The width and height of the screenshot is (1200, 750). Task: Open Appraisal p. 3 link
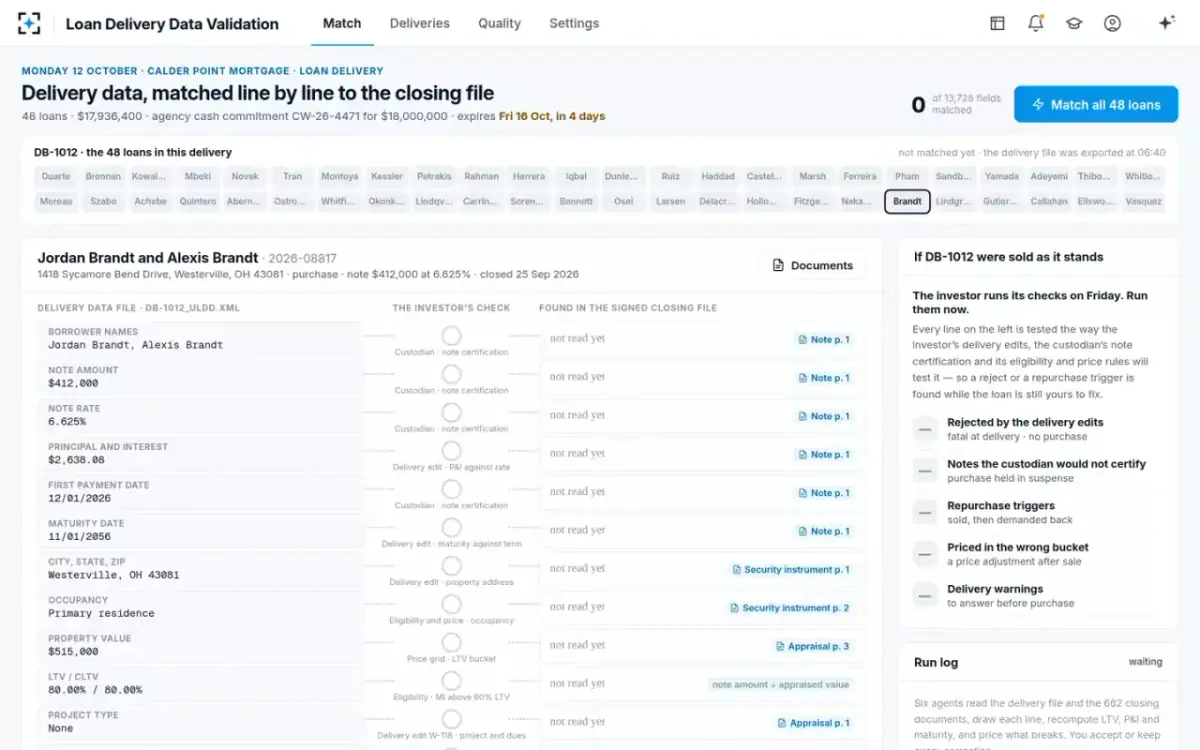point(813,646)
